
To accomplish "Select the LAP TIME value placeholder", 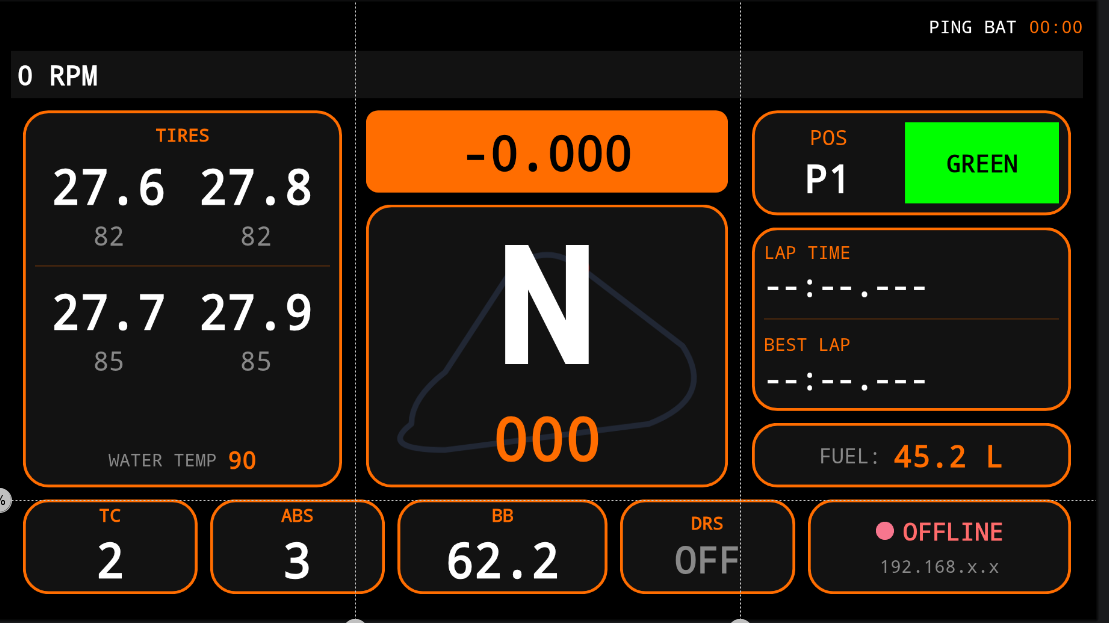I will tap(846, 288).
